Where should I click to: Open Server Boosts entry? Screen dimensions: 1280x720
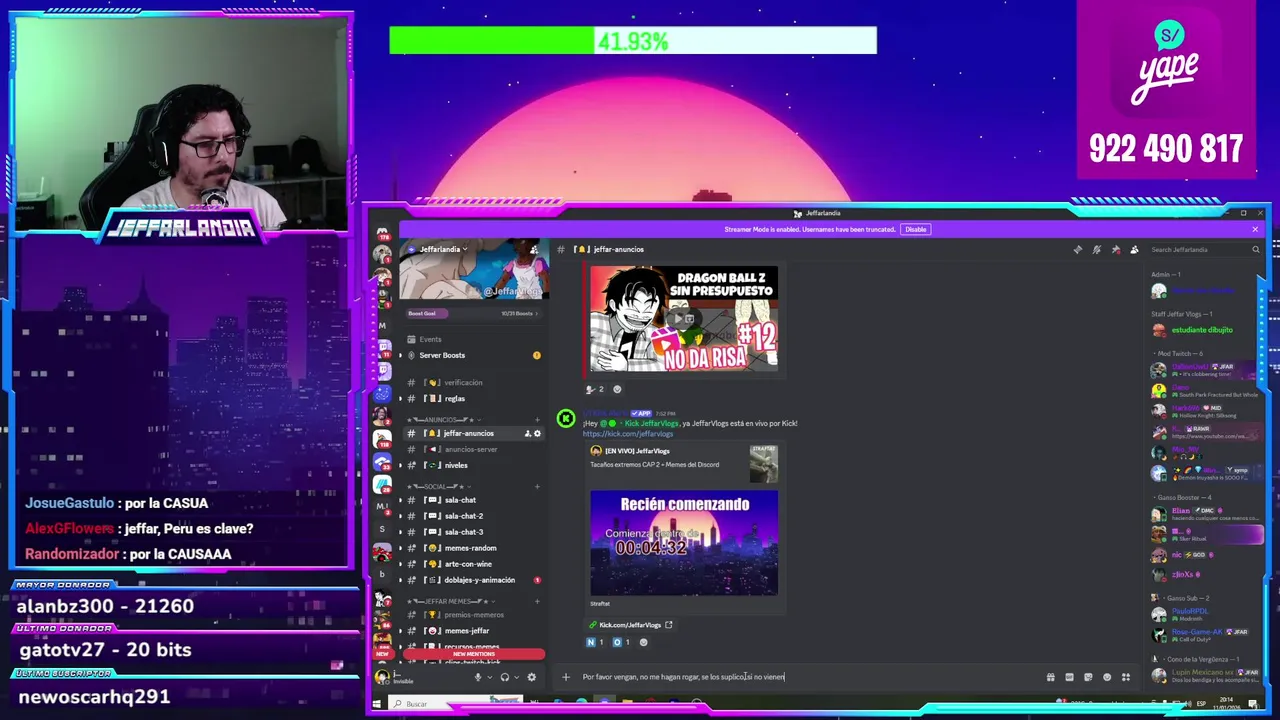click(x=474, y=355)
